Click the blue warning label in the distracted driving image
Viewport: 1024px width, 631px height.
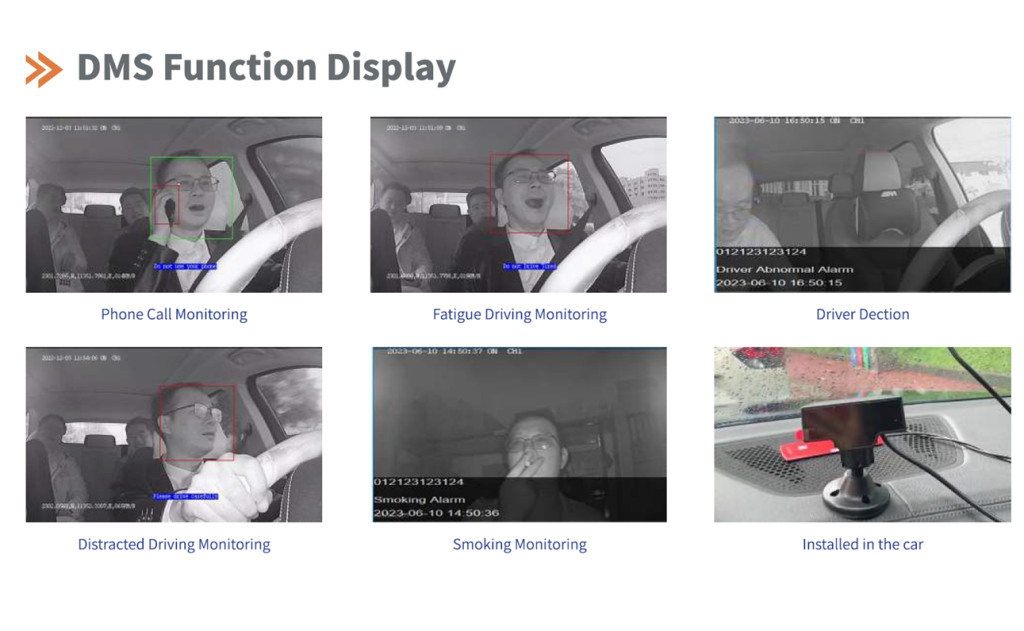click(185, 496)
